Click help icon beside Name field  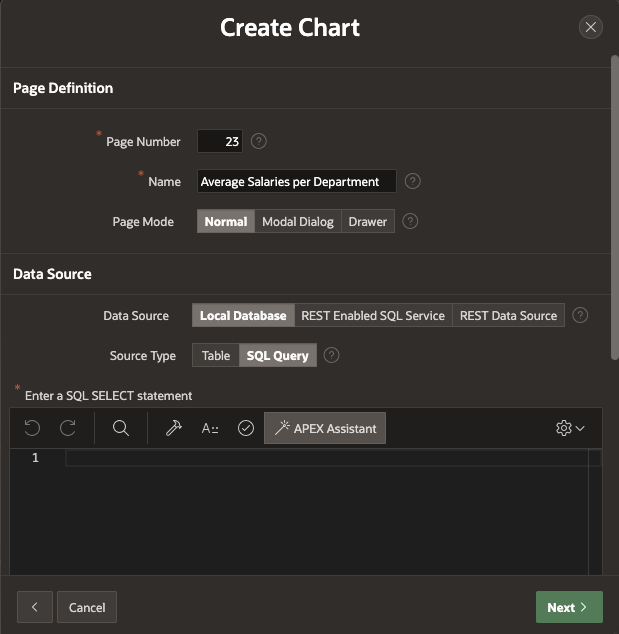(412, 181)
